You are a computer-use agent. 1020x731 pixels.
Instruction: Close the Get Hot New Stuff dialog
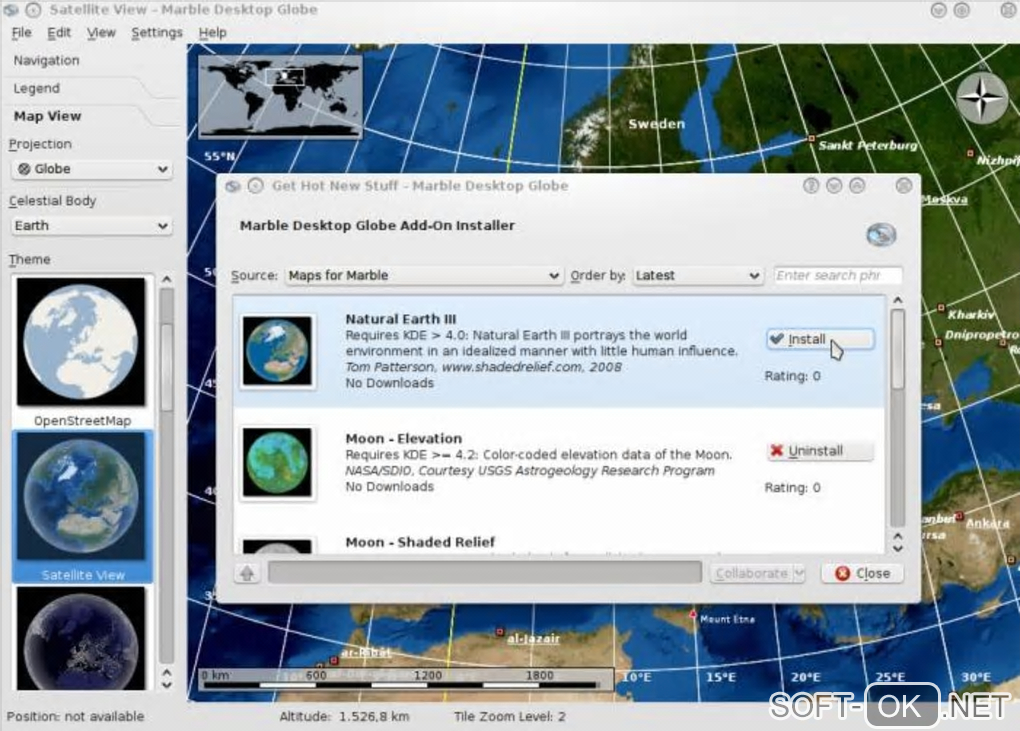[x=863, y=573]
